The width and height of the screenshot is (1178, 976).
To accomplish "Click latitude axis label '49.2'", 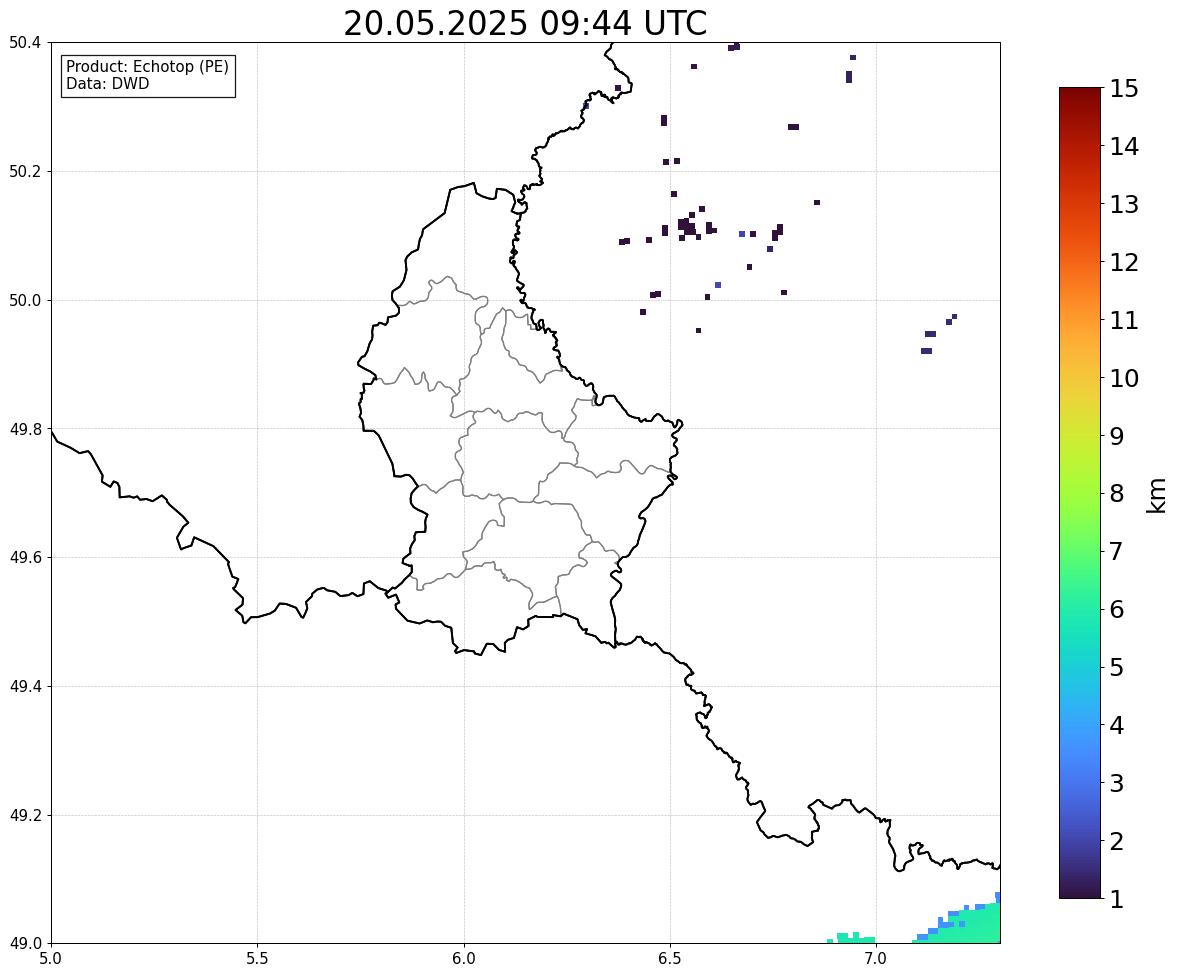I will (x=25, y=815).
